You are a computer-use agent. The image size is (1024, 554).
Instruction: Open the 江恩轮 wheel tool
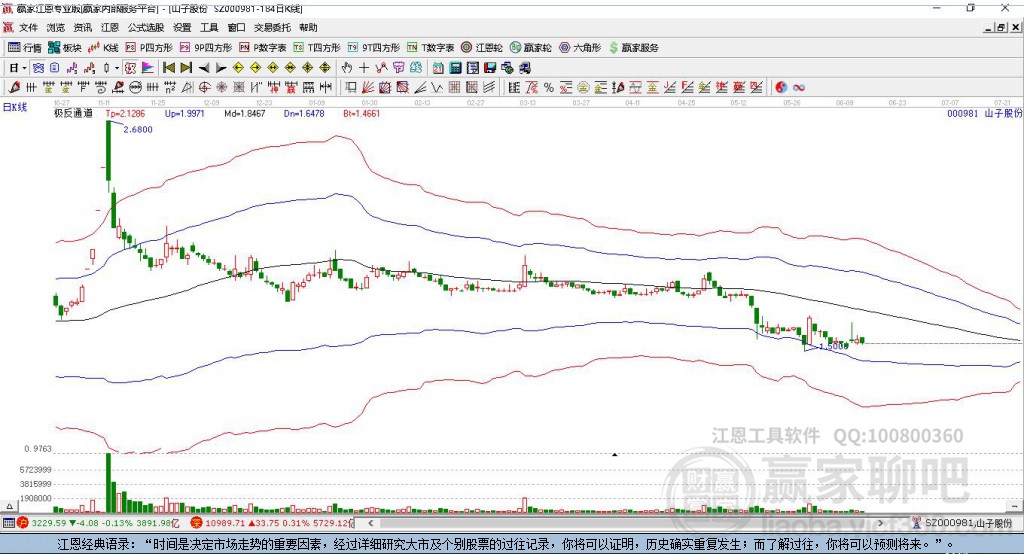coord(482,48)
